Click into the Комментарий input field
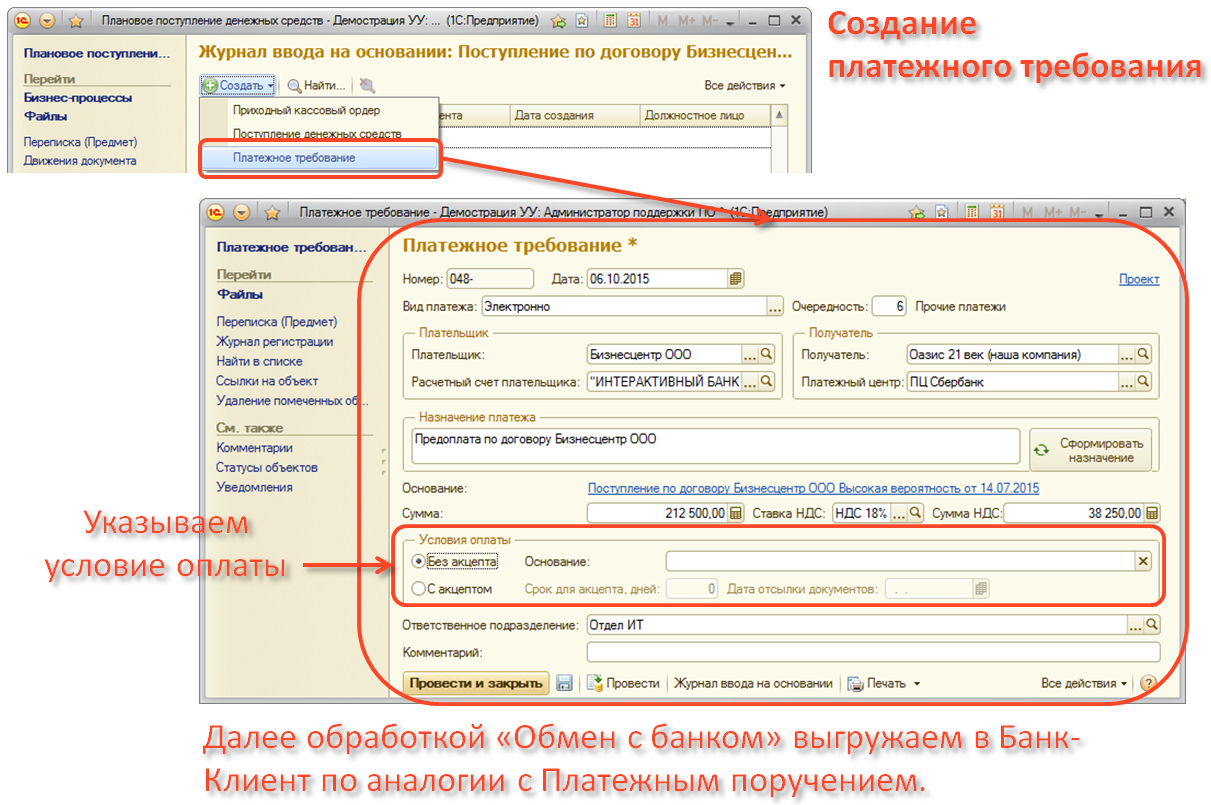1211x805 pixels. [872, 652]
